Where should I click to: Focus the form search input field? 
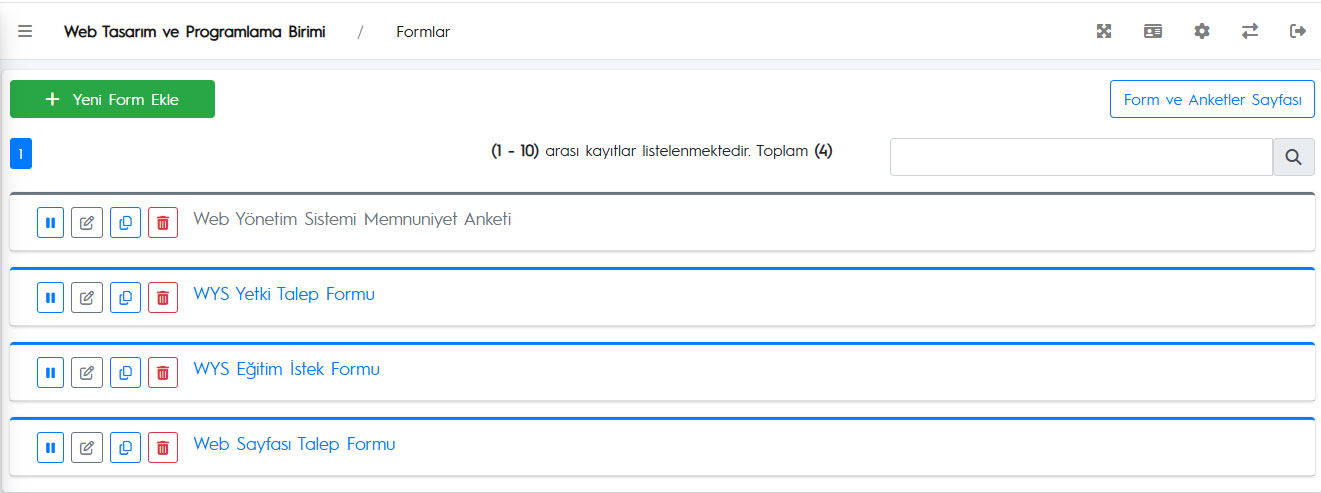click(x=1081, y=157)
